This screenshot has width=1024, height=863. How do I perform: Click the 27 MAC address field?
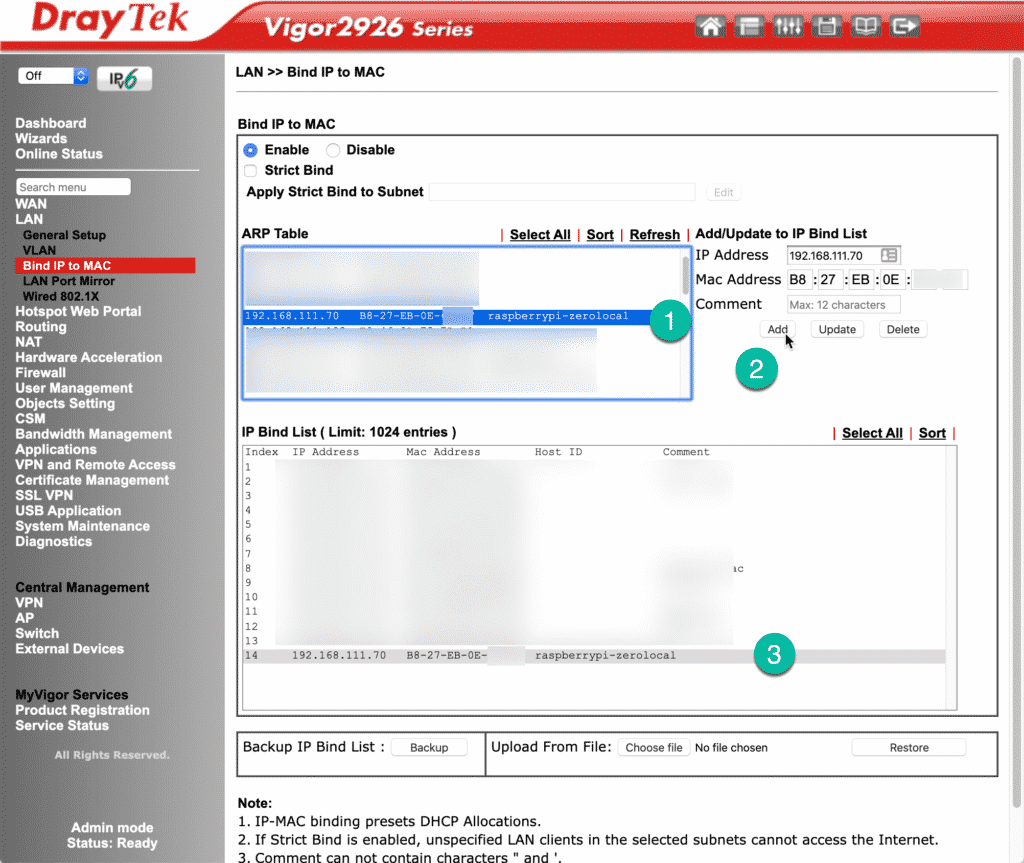click(830, 280)
